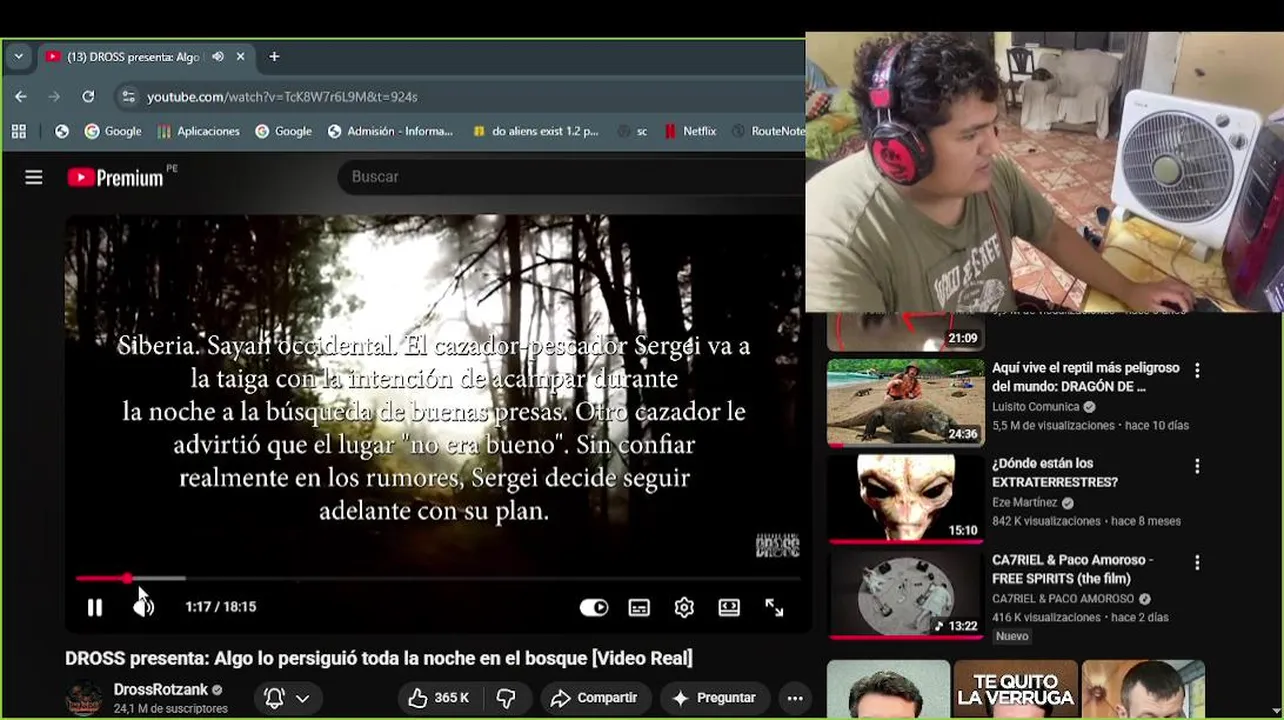This screenshot has height=720, width=1284.
Task: Open the apps grid bookmark icon
Action: (19, 131)
